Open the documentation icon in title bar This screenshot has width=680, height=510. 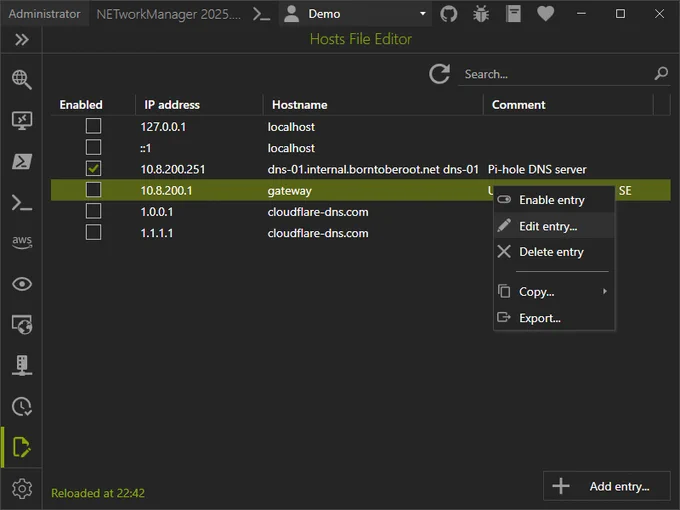(513, 14)
